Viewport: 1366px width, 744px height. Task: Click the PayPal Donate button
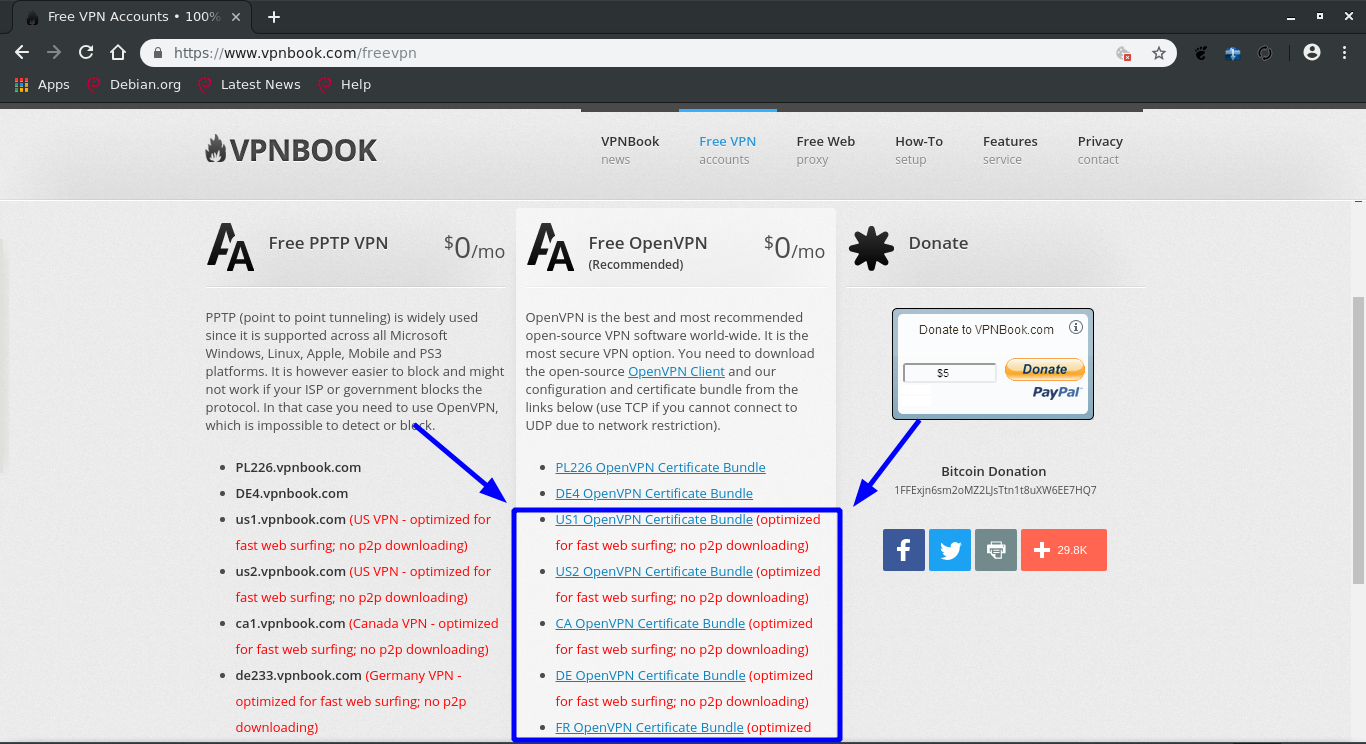pos(1044,369)
